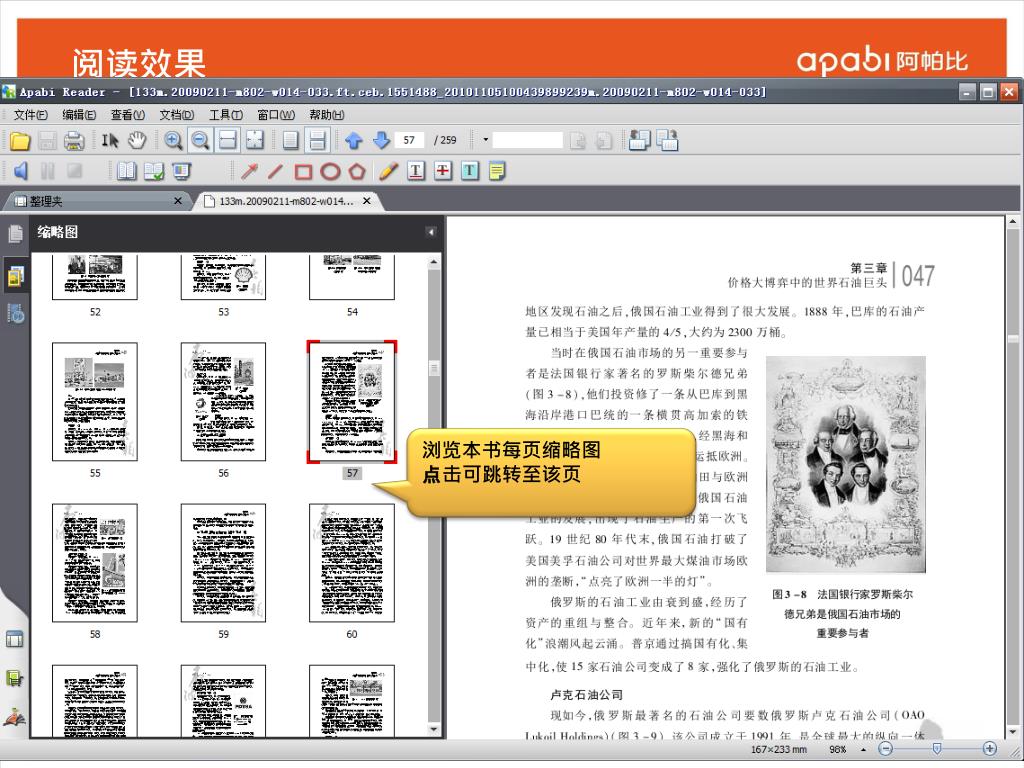Open the document outline sidebar icon
The image size is (1024, 768).
(x=15, y=234)
